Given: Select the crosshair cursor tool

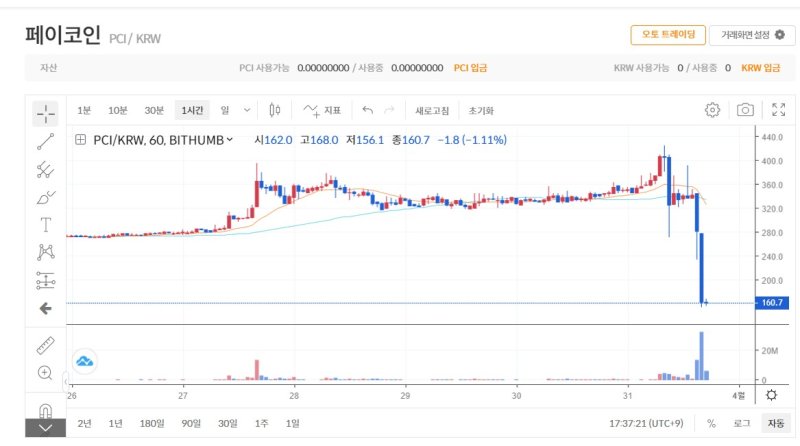Looking at the screenshot, I should click(x=45, y=113).
